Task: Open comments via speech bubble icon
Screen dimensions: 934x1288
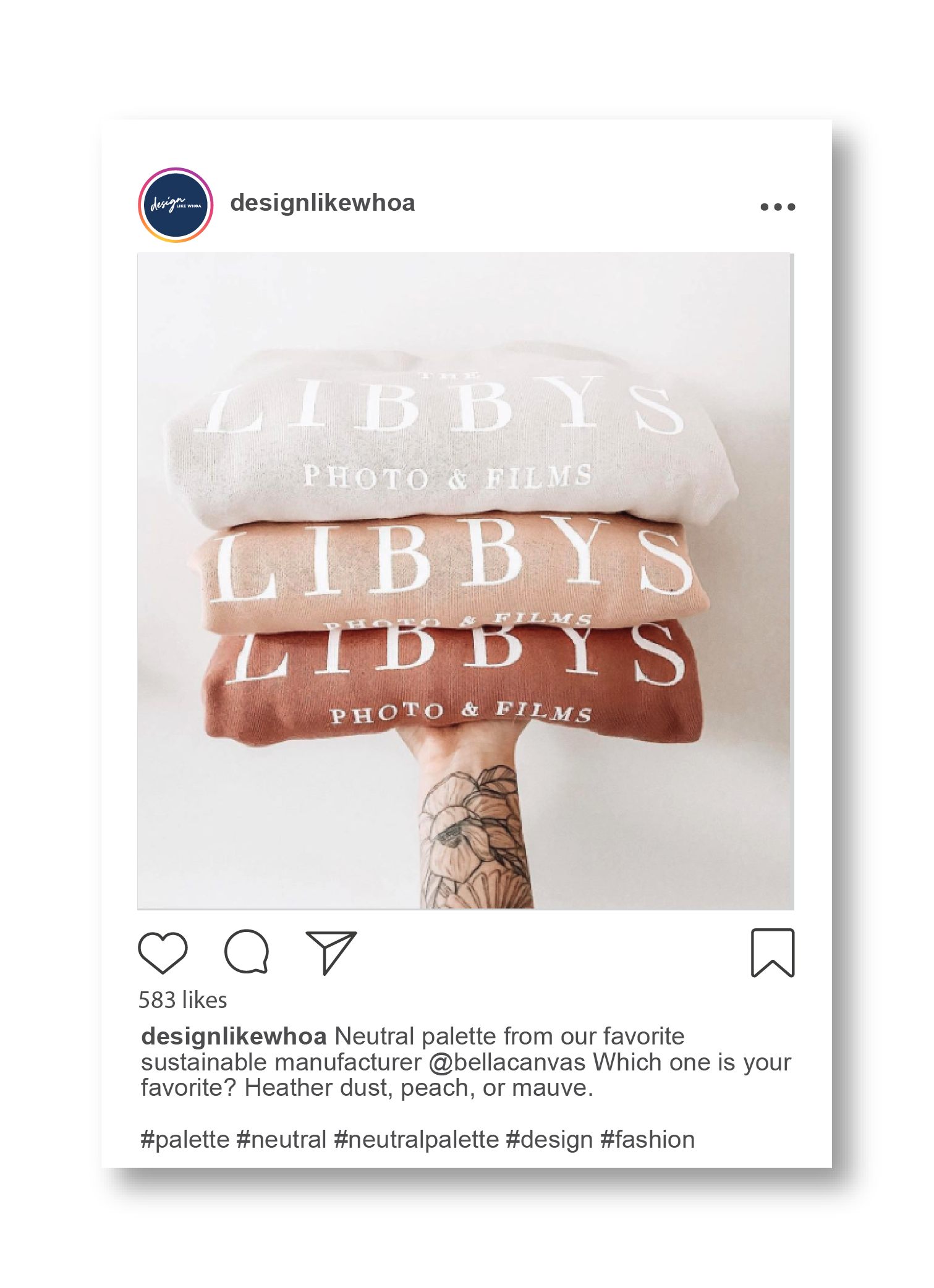Action: [x=247, y=952]
